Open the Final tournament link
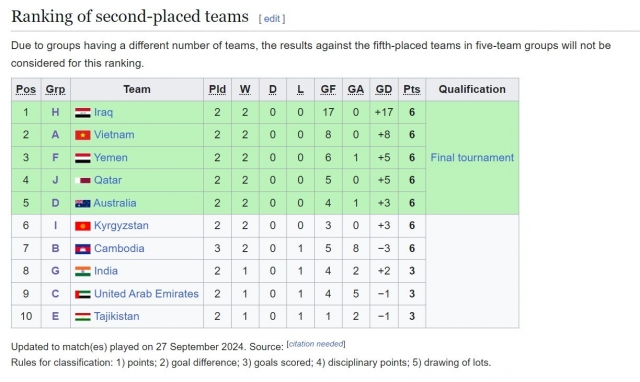 pyautogui.click(x=472, y=158)
